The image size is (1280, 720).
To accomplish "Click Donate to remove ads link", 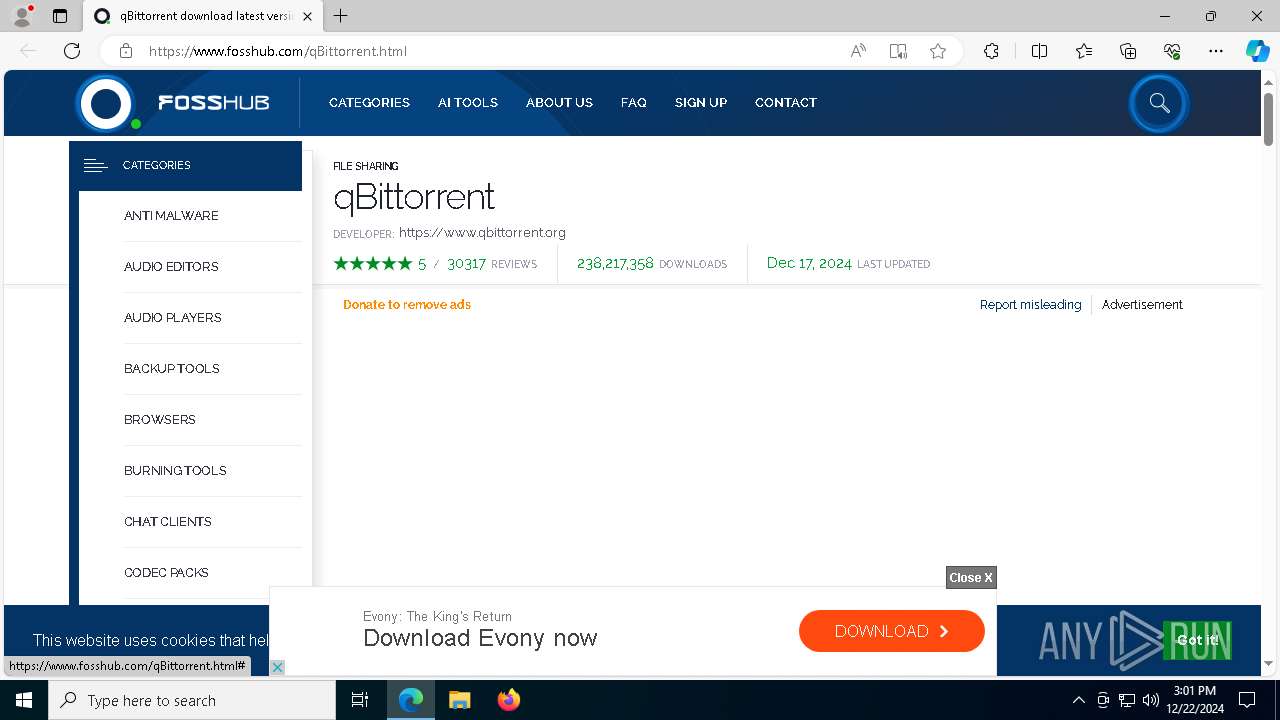I will (x=407, y=305).
